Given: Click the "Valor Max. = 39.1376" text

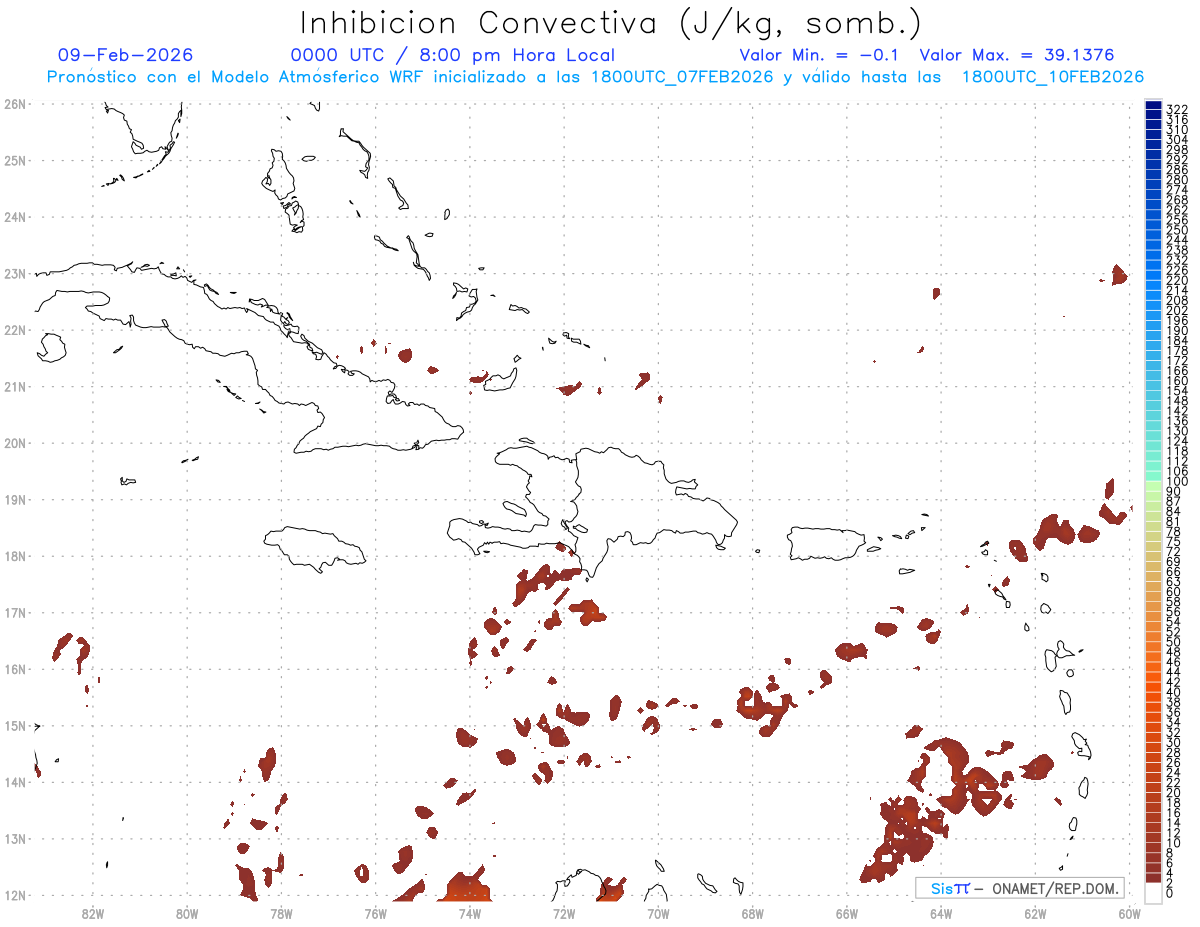Looking at the screenshot, I should [x=1016, y=55].
